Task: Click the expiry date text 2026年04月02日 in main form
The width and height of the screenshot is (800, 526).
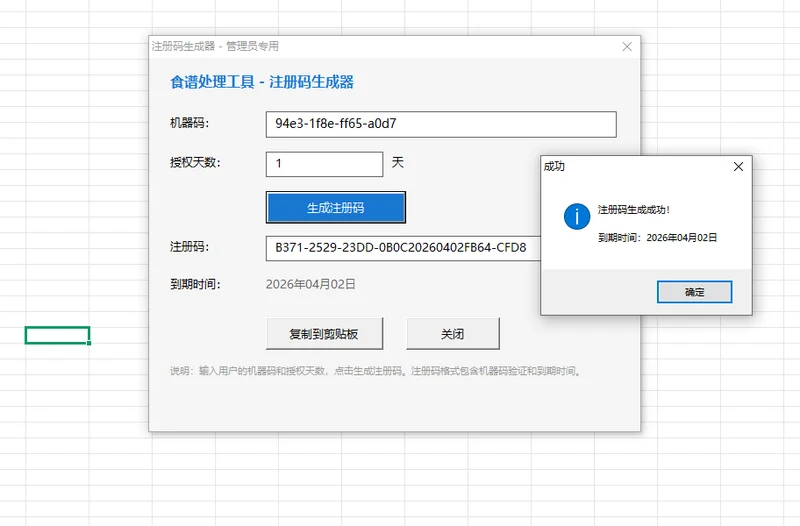Action: point(310,284)
